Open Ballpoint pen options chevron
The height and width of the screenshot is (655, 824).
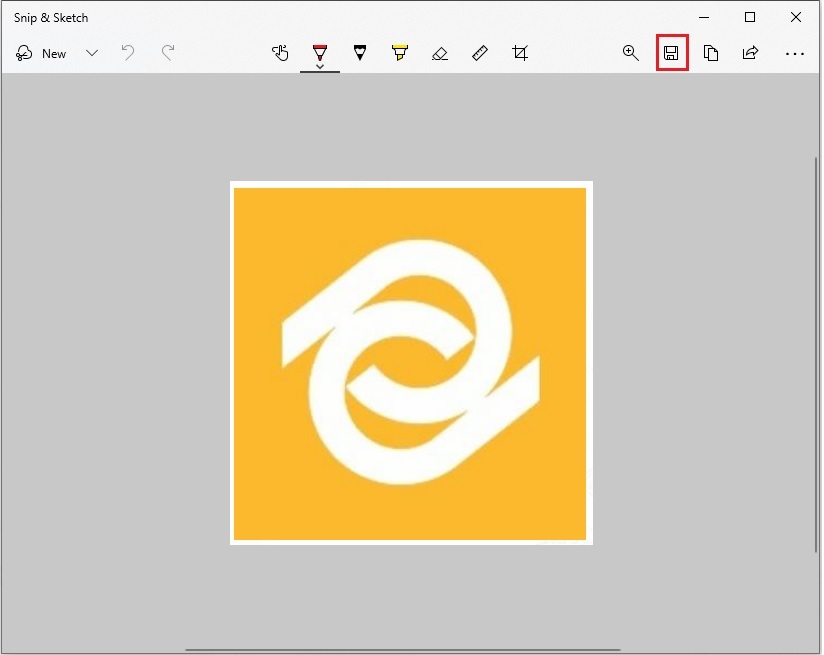click(320, 67)
